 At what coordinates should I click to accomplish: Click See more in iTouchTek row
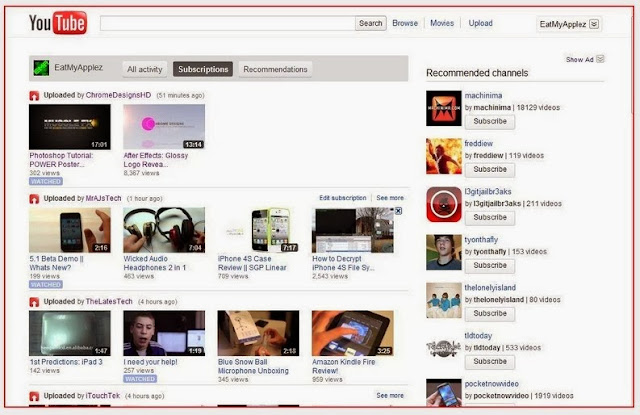390,395
